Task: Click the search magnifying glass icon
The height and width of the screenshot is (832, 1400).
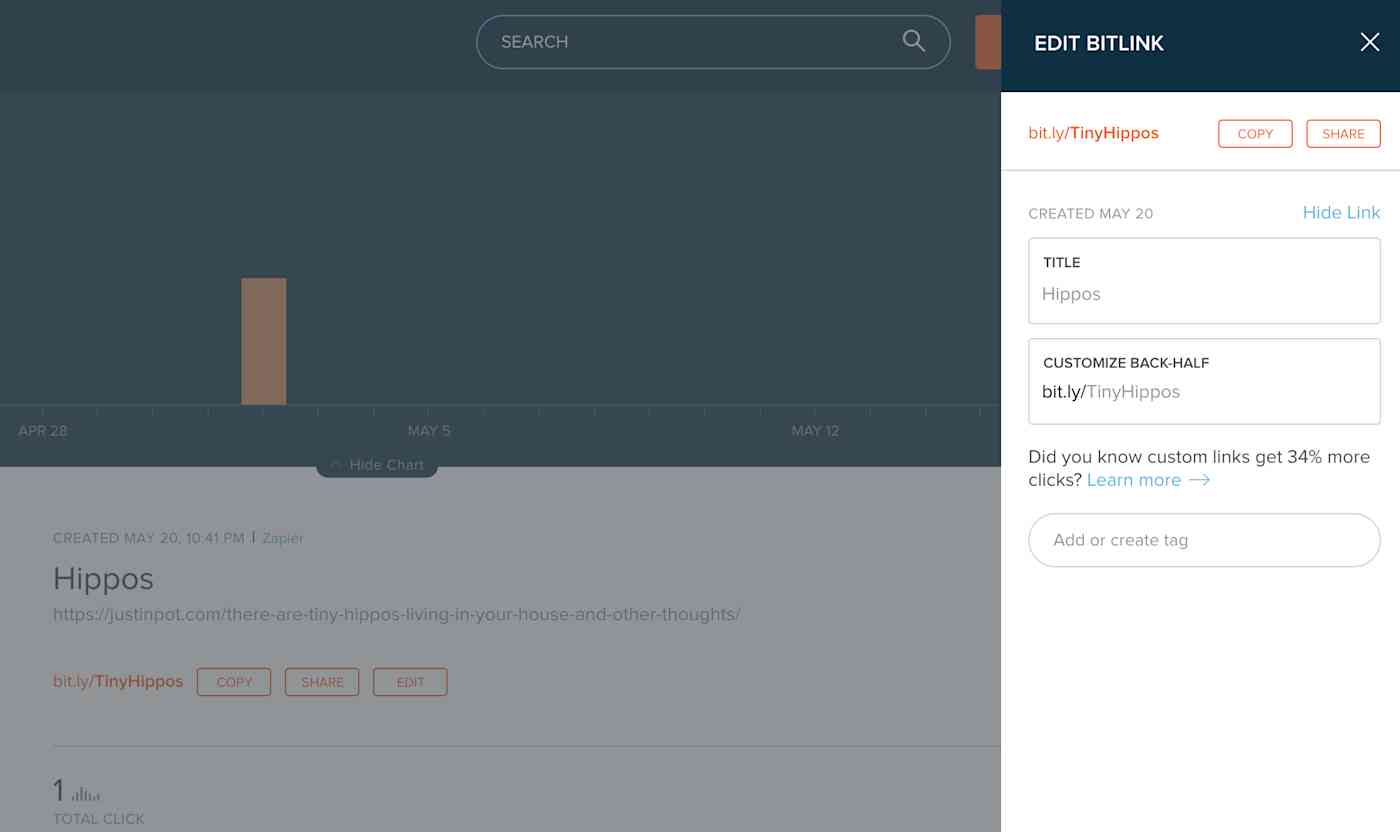Action: (x=912, y=41)
